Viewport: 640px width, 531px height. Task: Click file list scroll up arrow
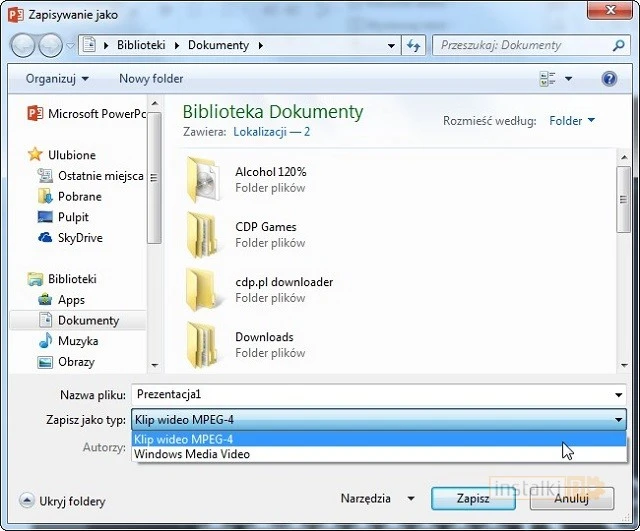point(624,157)
